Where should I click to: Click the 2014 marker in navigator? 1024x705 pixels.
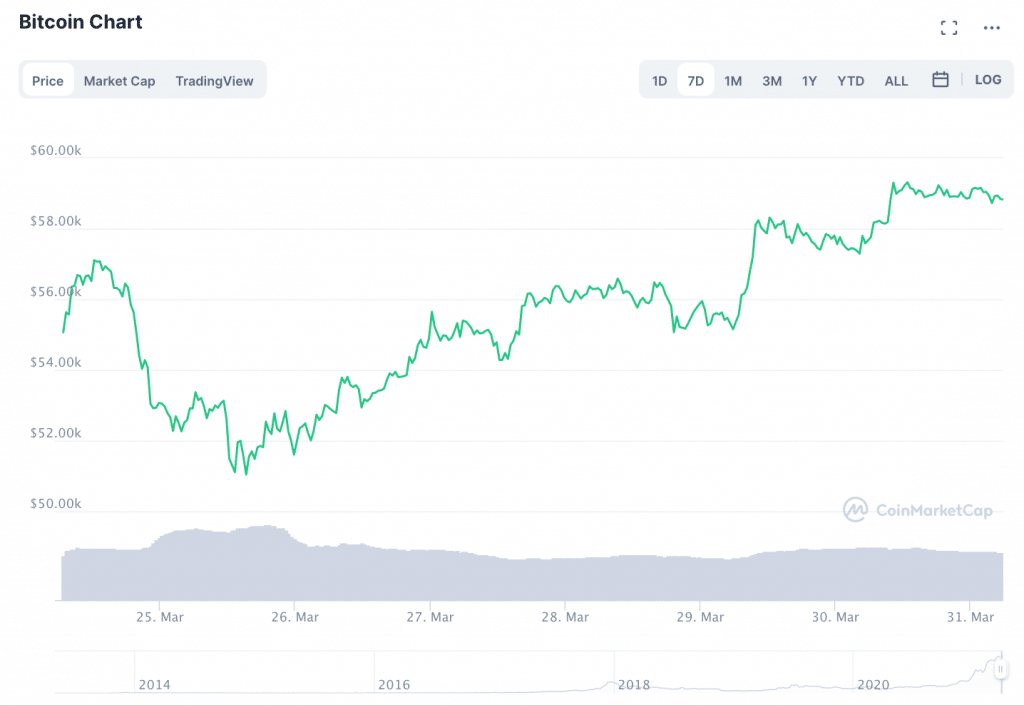(154, 685)
